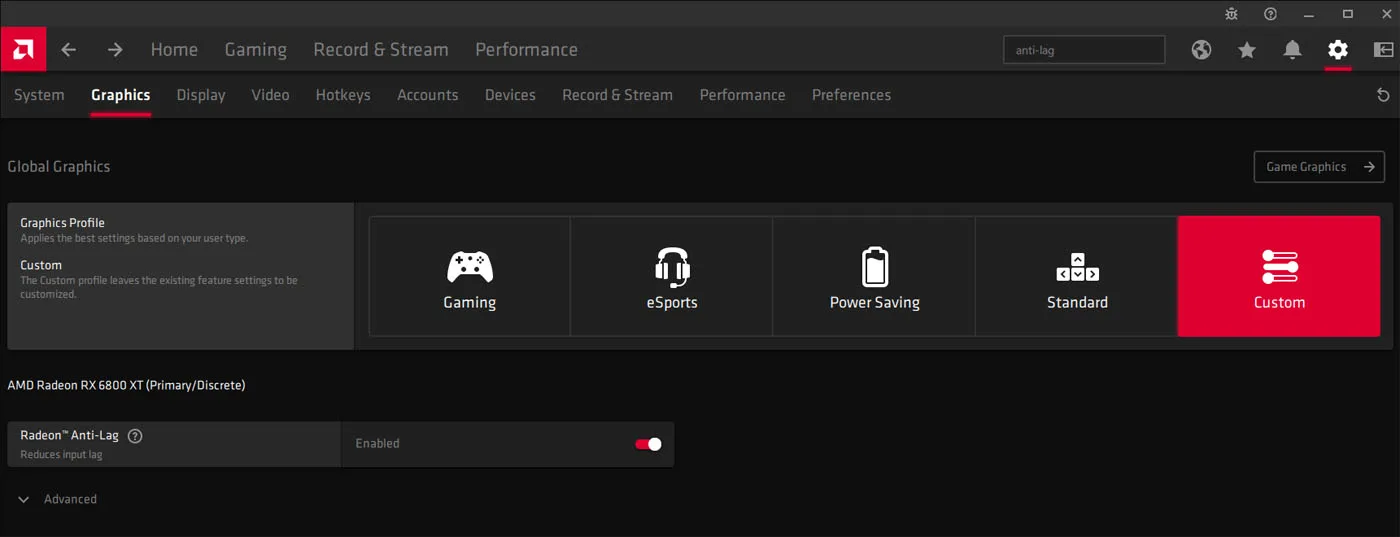The height and width of the screenshot is (537, 1400).
Task: Open the Record & Stream top menu
Action: pyautogui.click(x=381, y=50)
